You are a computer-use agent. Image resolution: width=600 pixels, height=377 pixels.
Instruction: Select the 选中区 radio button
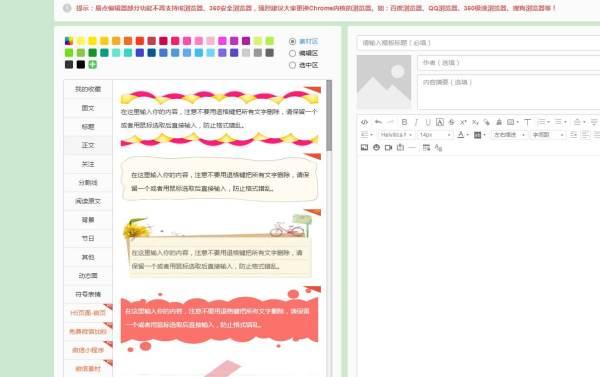(x=292, y=65)
